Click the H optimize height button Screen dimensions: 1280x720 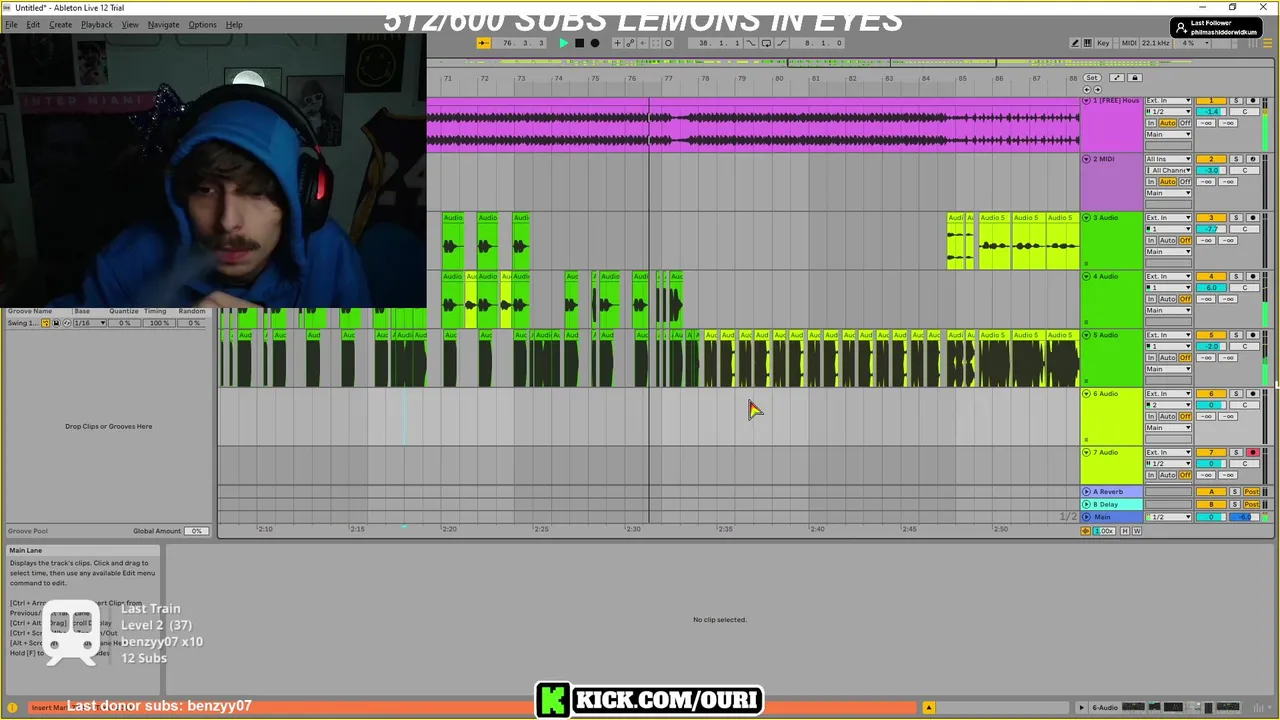pos(1124,531)
